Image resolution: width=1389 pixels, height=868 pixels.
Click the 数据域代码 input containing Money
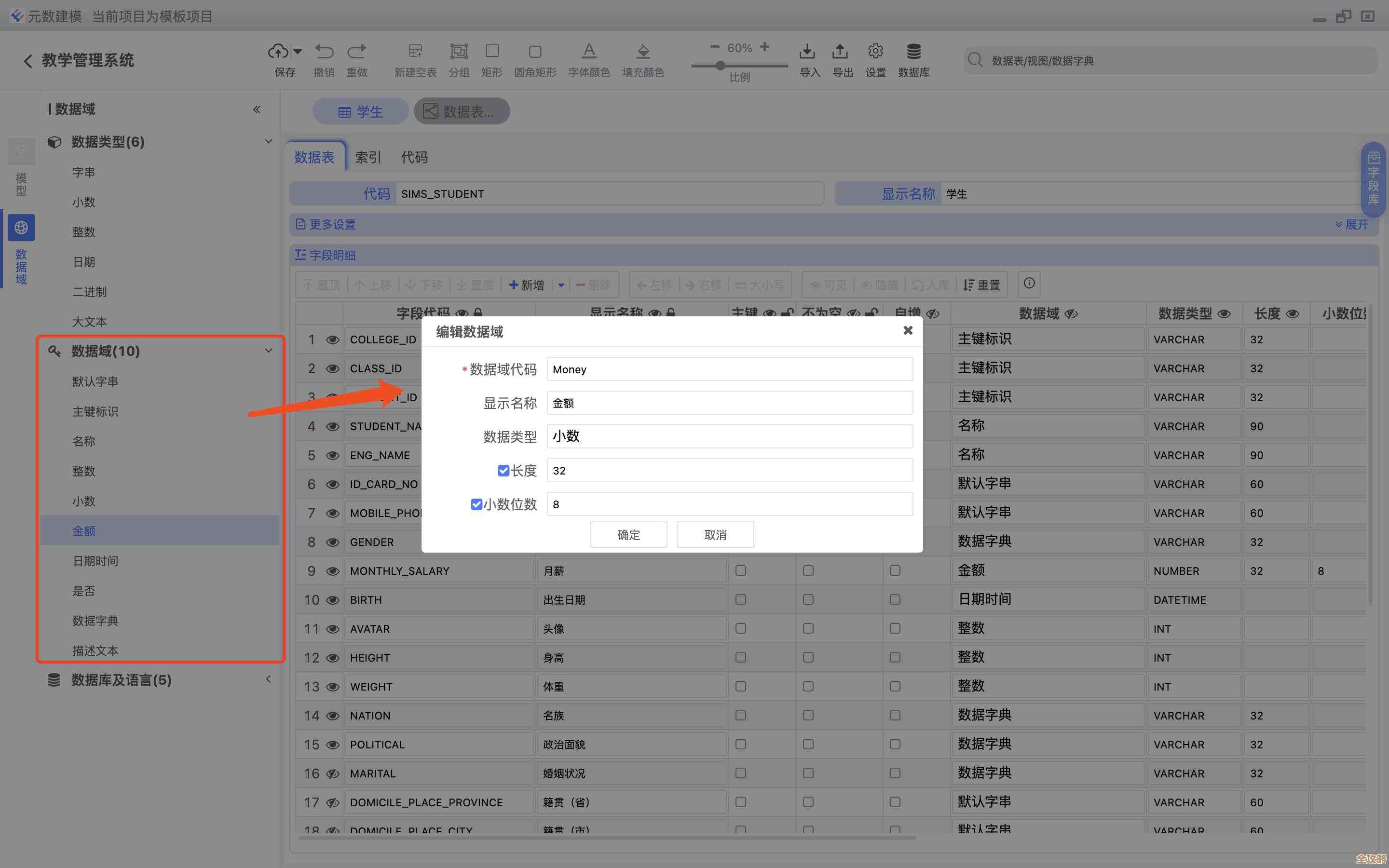(729, 369)
